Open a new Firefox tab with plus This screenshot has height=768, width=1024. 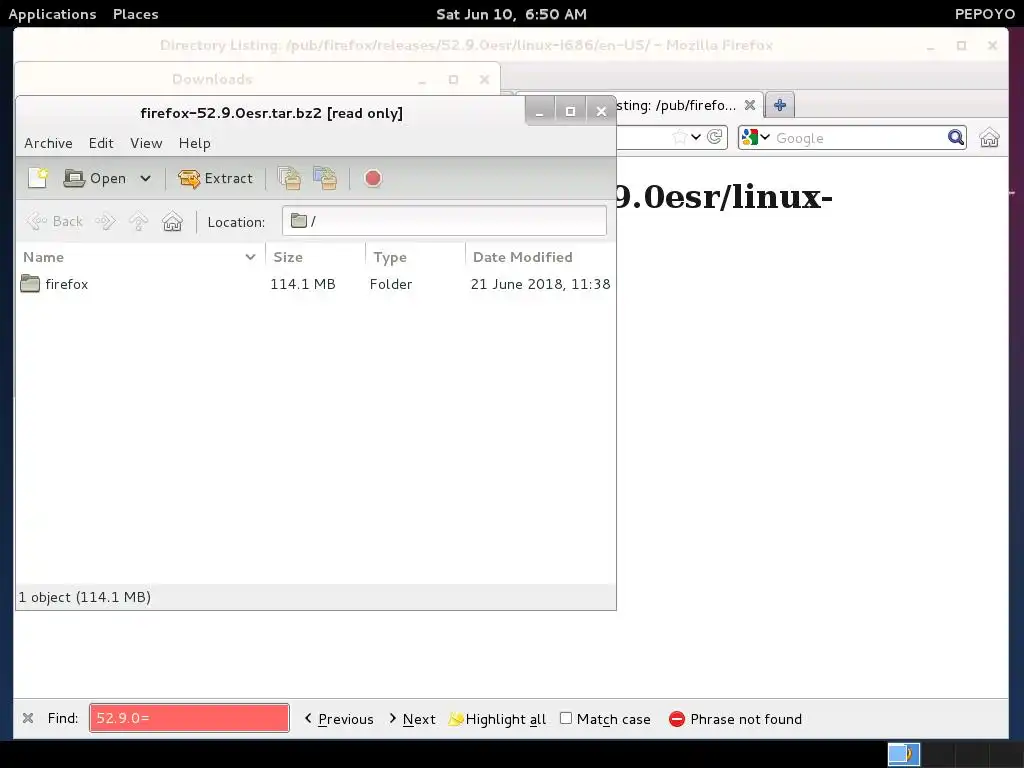(x=780, y=105)
